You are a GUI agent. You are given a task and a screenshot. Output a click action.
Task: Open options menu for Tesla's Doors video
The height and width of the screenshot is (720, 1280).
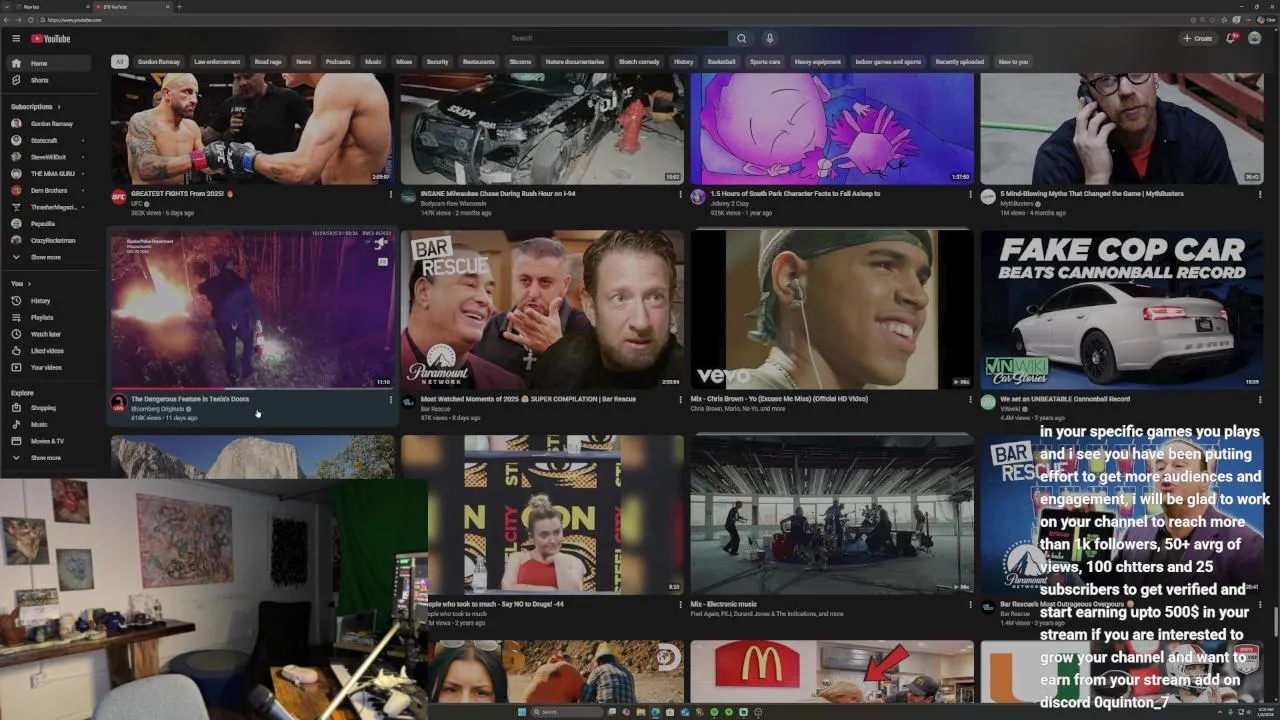[x=390, y=399]
